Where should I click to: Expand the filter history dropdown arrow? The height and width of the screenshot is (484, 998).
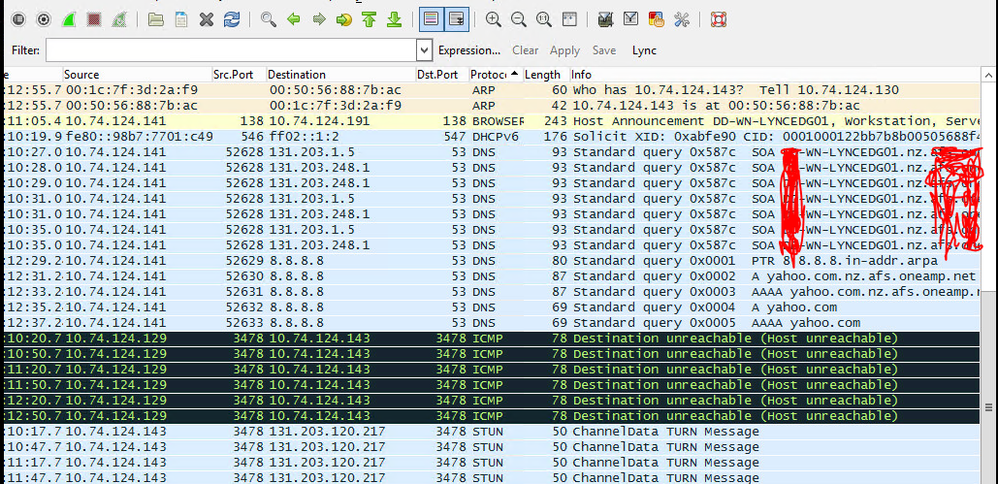click(425, 50)
